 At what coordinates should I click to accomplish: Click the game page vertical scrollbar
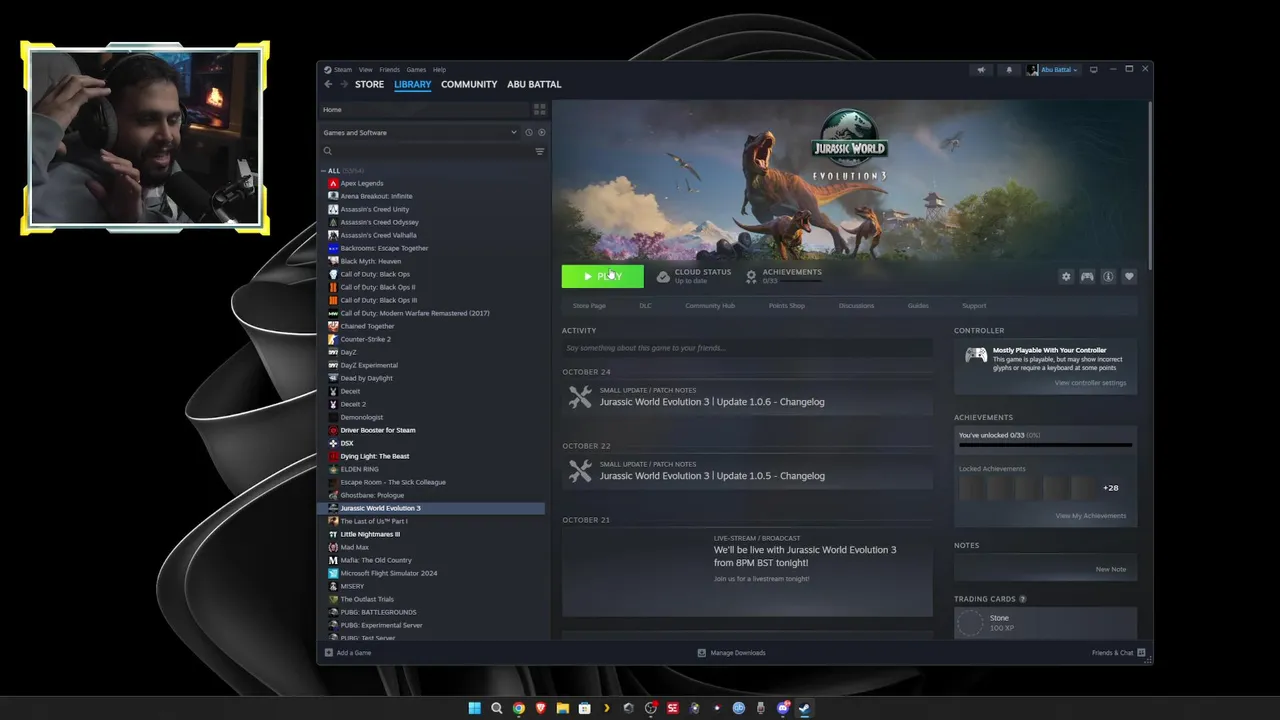(1149, 185)
